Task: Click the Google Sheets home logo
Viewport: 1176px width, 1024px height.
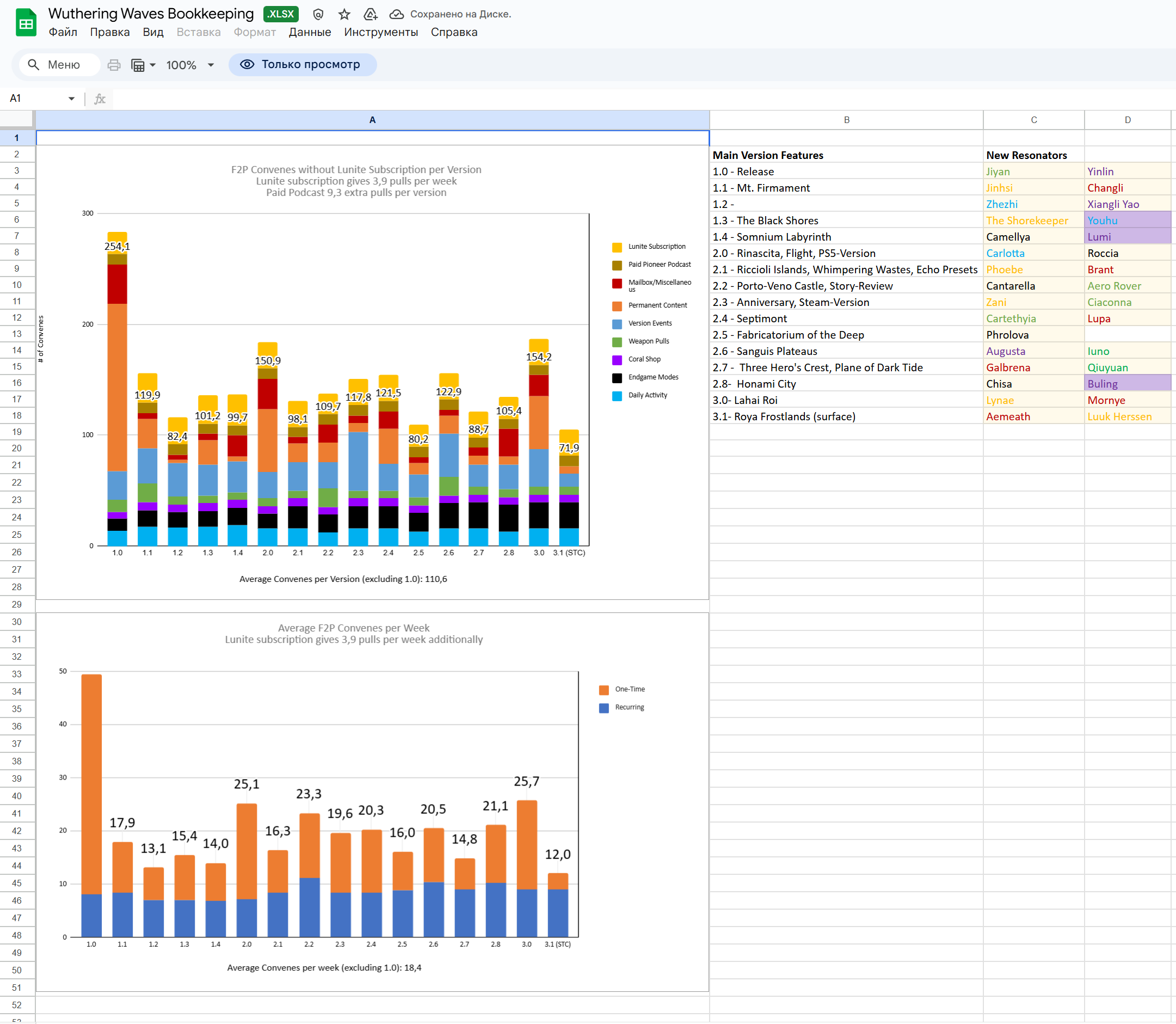Action: coord(26,23)
